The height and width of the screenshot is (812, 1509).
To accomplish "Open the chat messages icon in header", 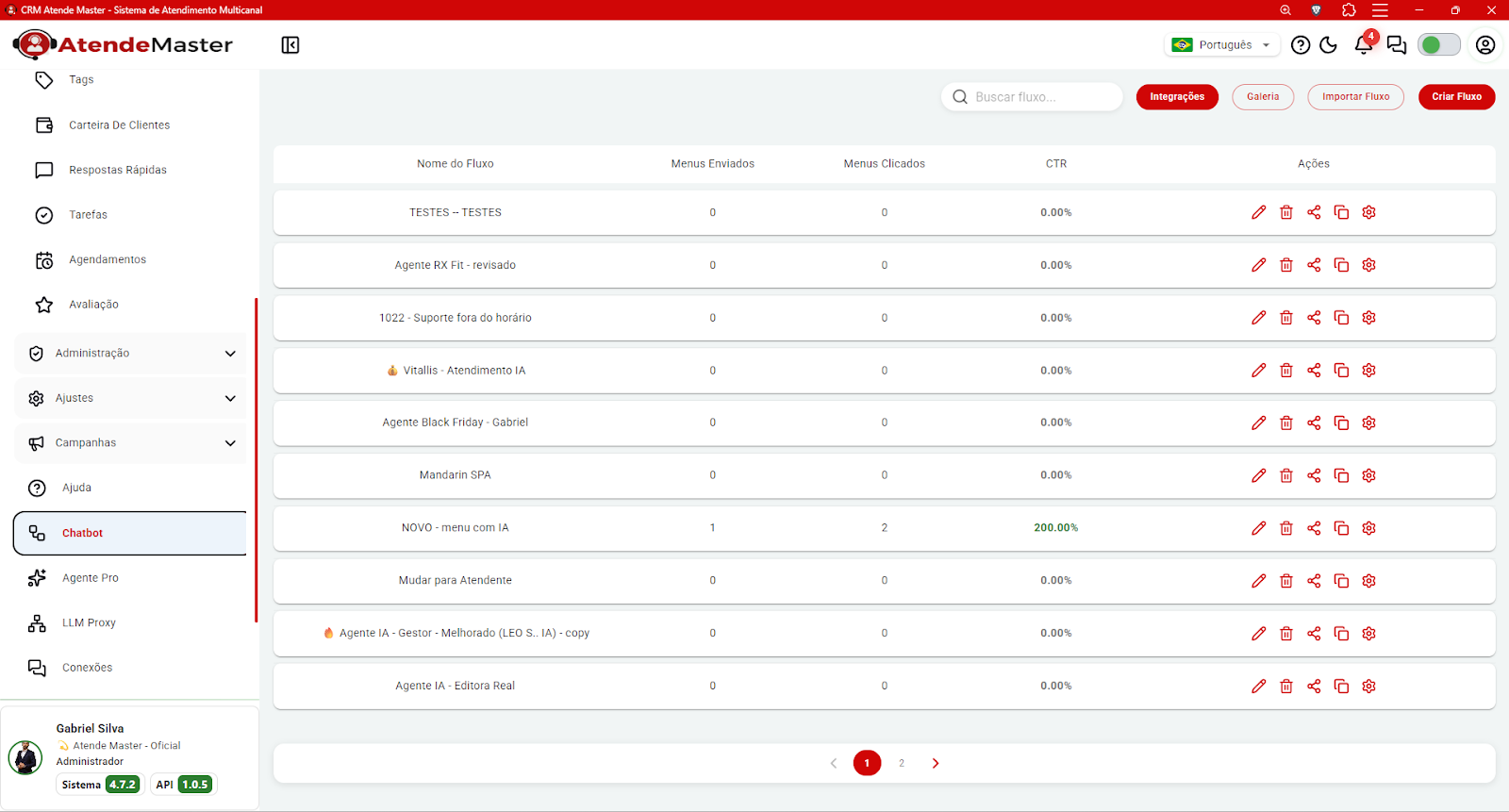I will [1397, 45].
